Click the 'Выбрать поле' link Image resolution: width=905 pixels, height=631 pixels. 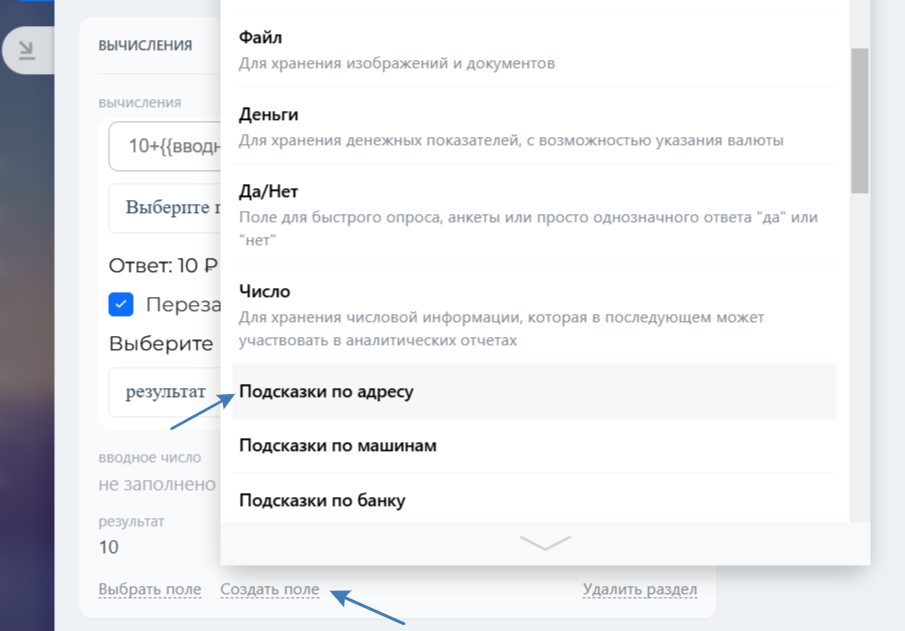(149, 590)
